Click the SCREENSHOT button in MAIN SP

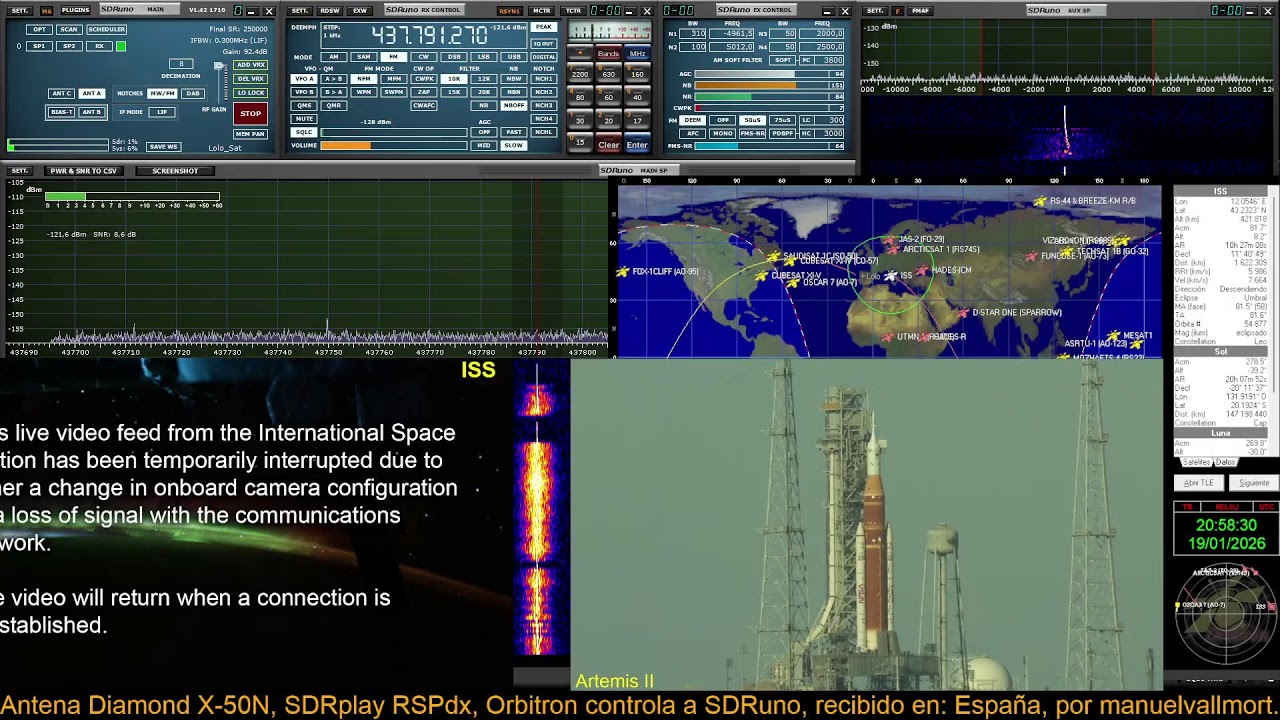click(175, 171)
